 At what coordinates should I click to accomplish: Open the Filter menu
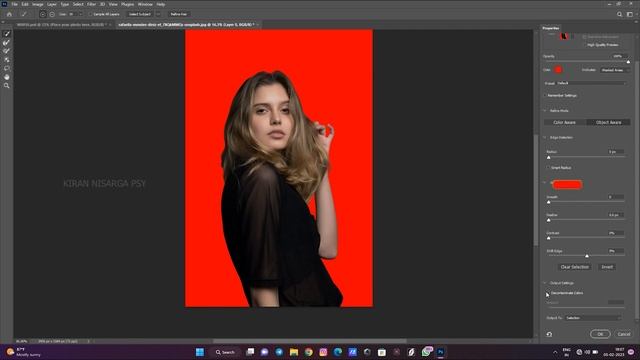tap(91, 4)
